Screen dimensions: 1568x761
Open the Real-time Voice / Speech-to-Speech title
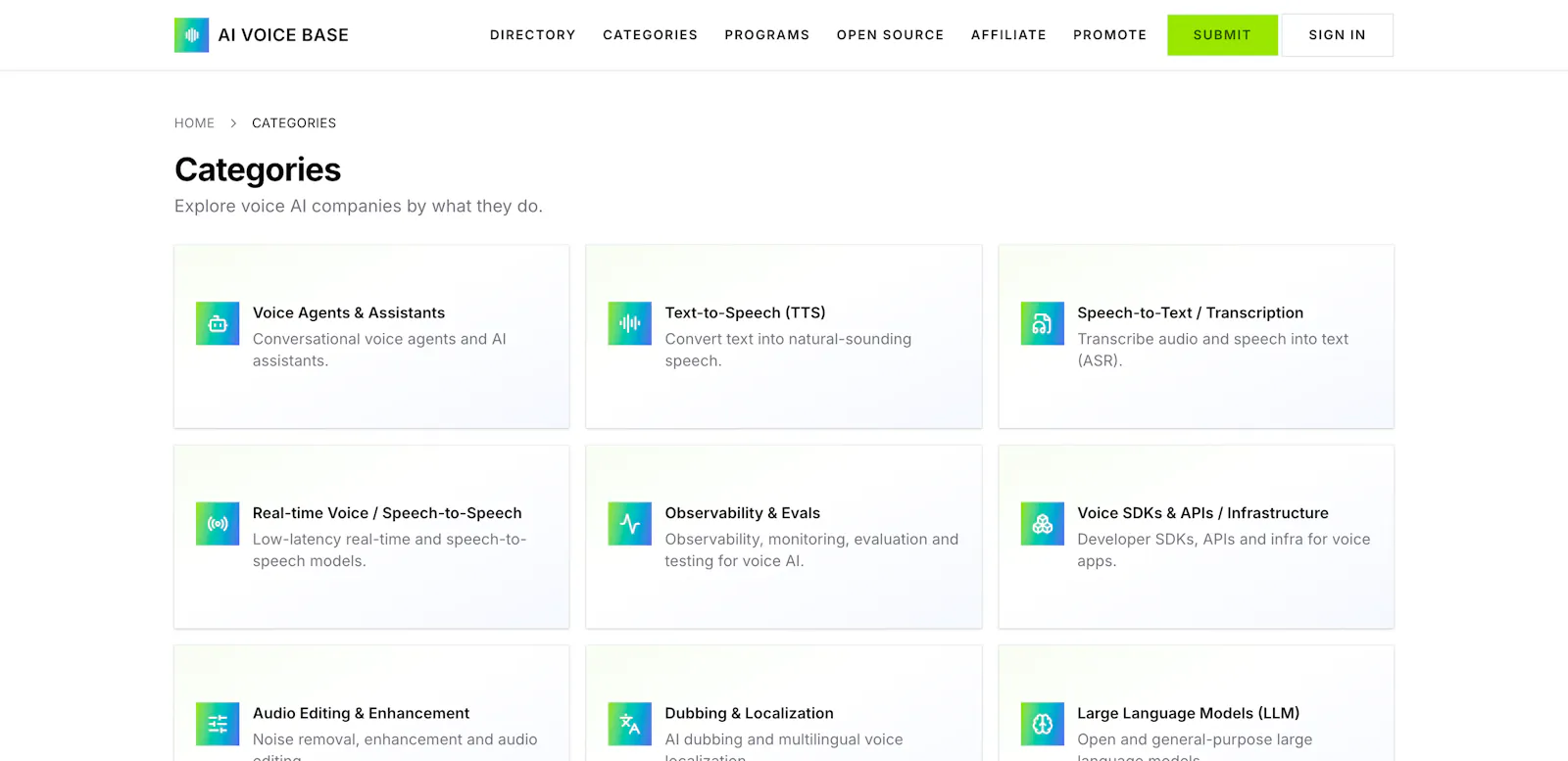click(387, 513)
